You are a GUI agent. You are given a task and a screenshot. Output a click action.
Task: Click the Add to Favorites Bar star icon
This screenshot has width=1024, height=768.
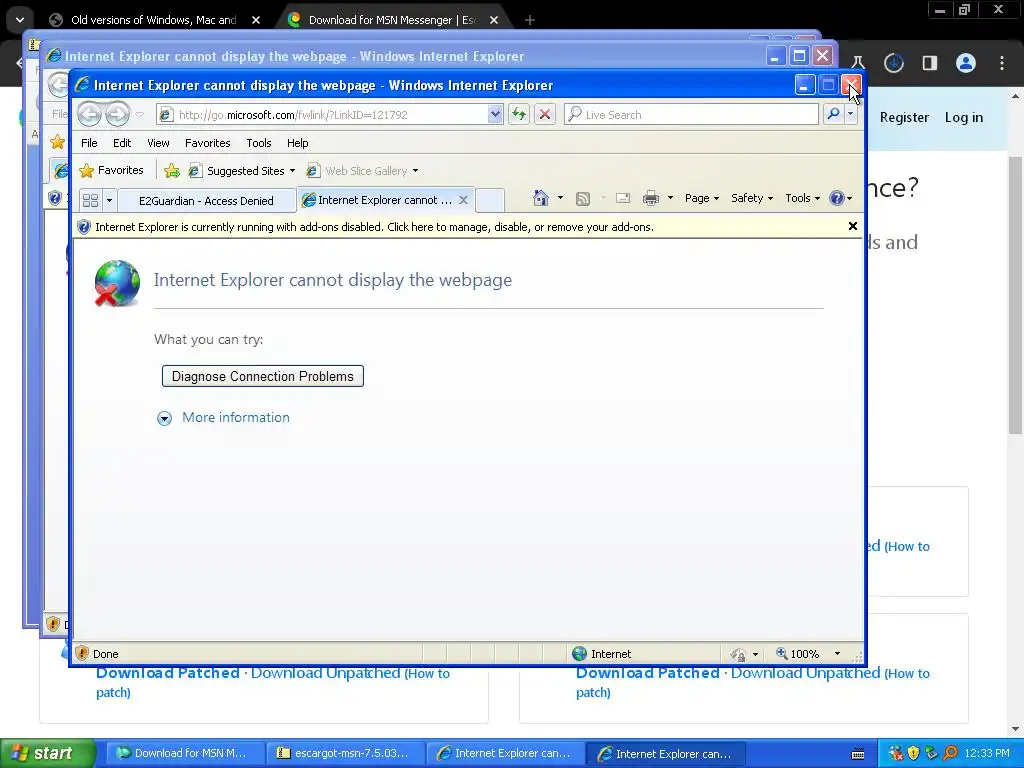coord(172,170)
